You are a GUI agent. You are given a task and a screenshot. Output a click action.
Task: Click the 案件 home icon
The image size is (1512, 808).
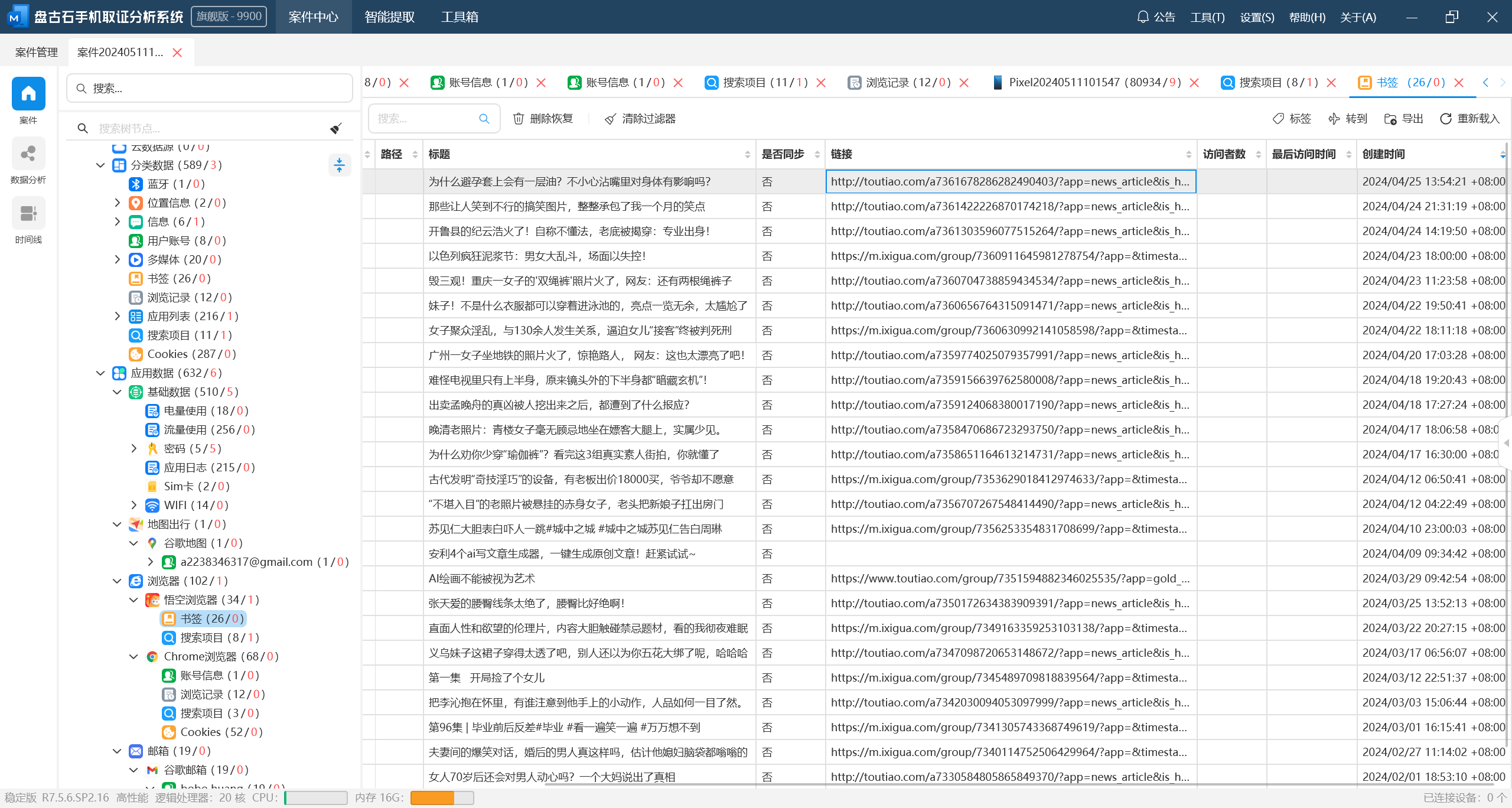pos(28,94)
